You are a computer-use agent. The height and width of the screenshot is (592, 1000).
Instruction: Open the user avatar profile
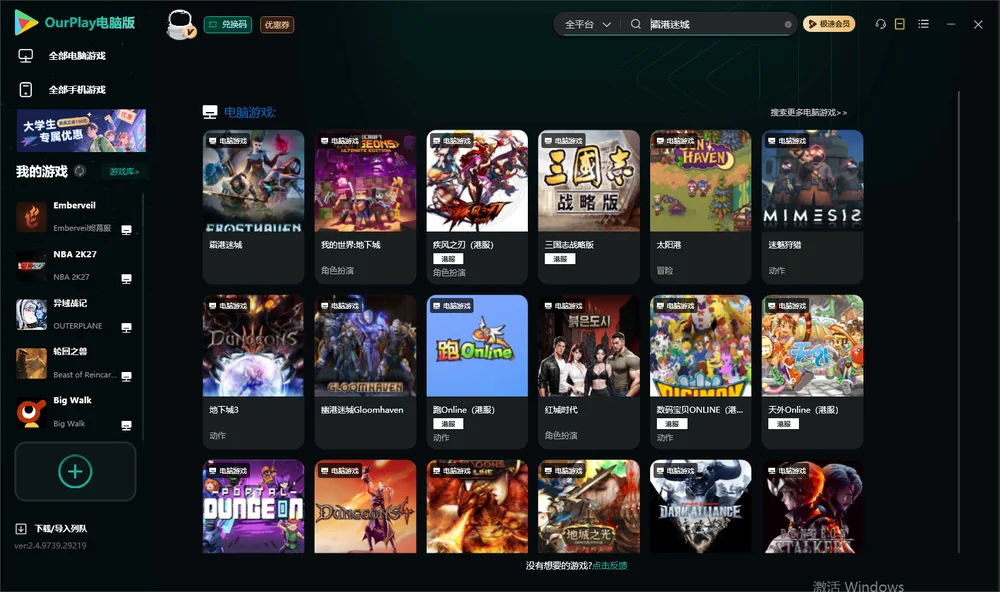[x=180, y=24]
